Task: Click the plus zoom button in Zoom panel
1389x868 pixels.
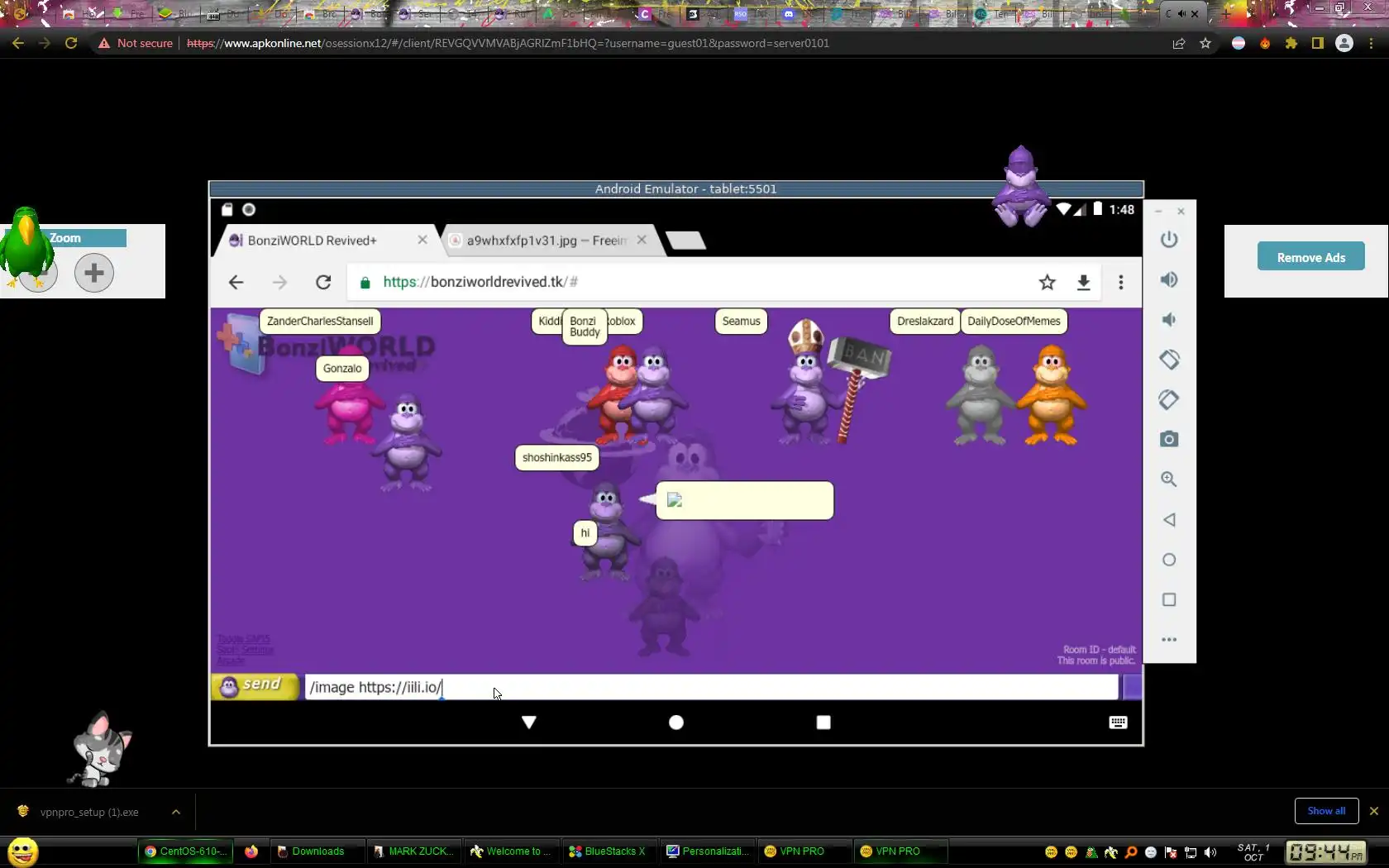Action: pos(94,273)
